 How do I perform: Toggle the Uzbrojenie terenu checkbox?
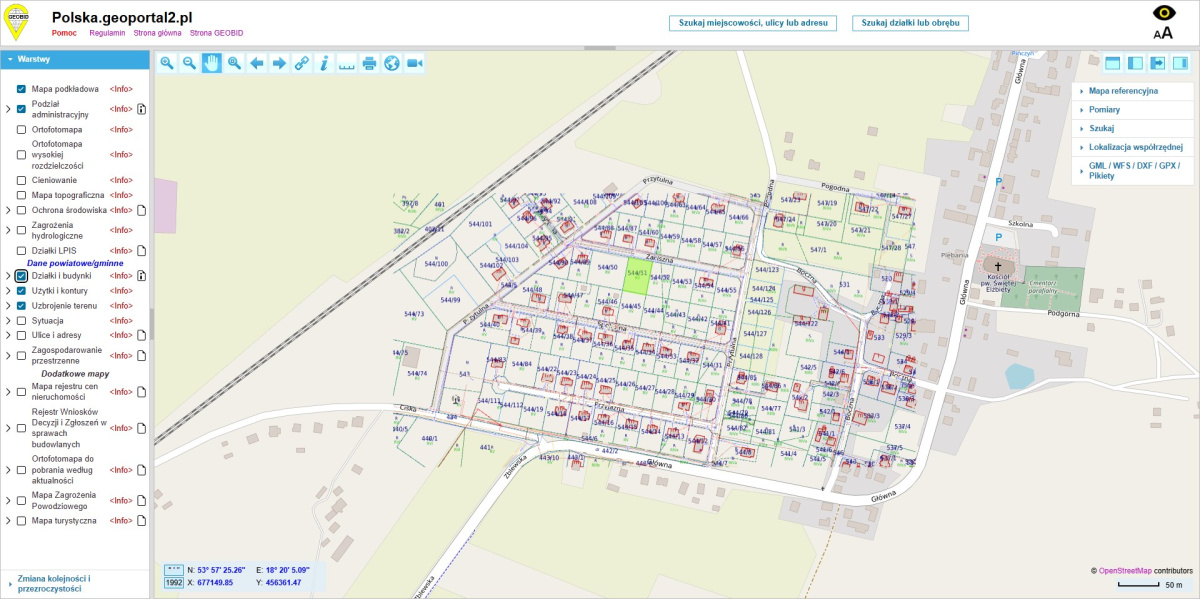21,305
